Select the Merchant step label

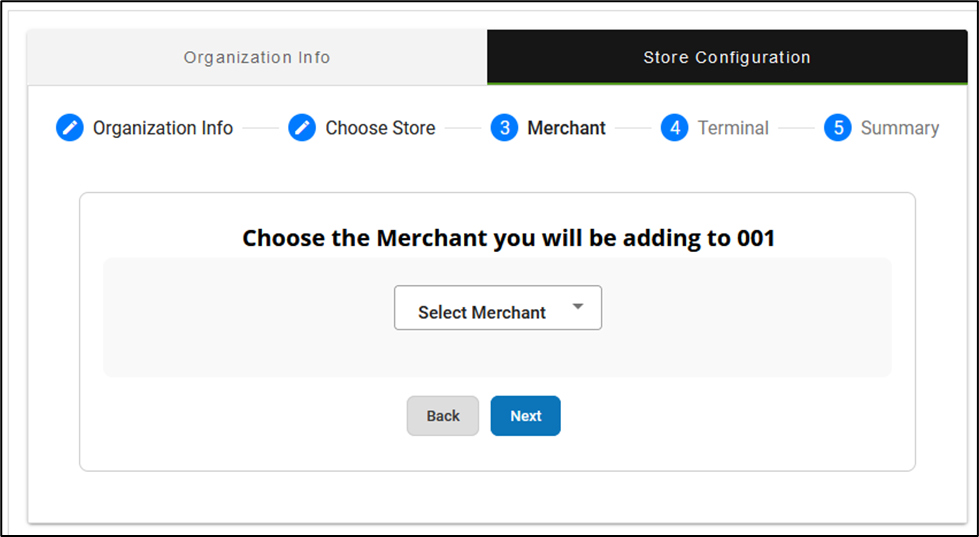pyautogui.click(x=566, y=128)
